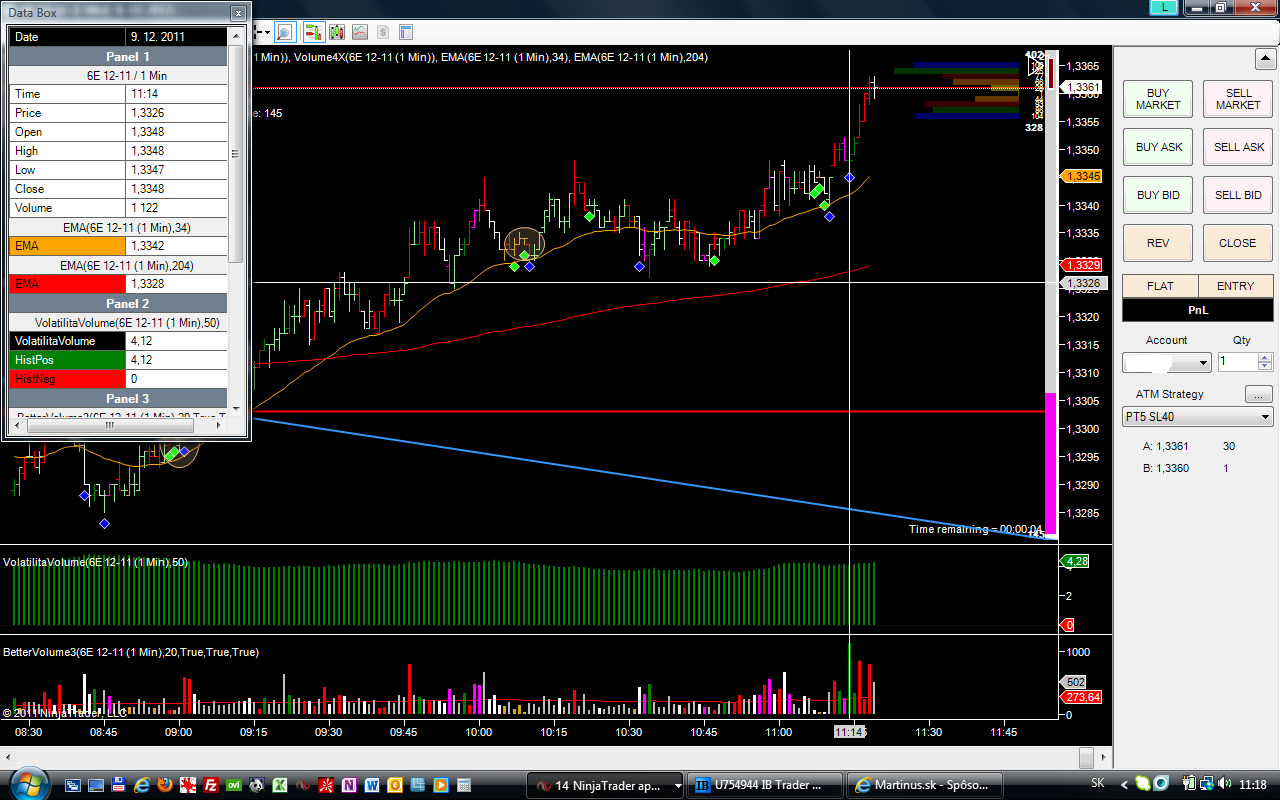Click the SELL BID button
Viewport: 1280px width, 800px height.
[x=1238, y=195]
